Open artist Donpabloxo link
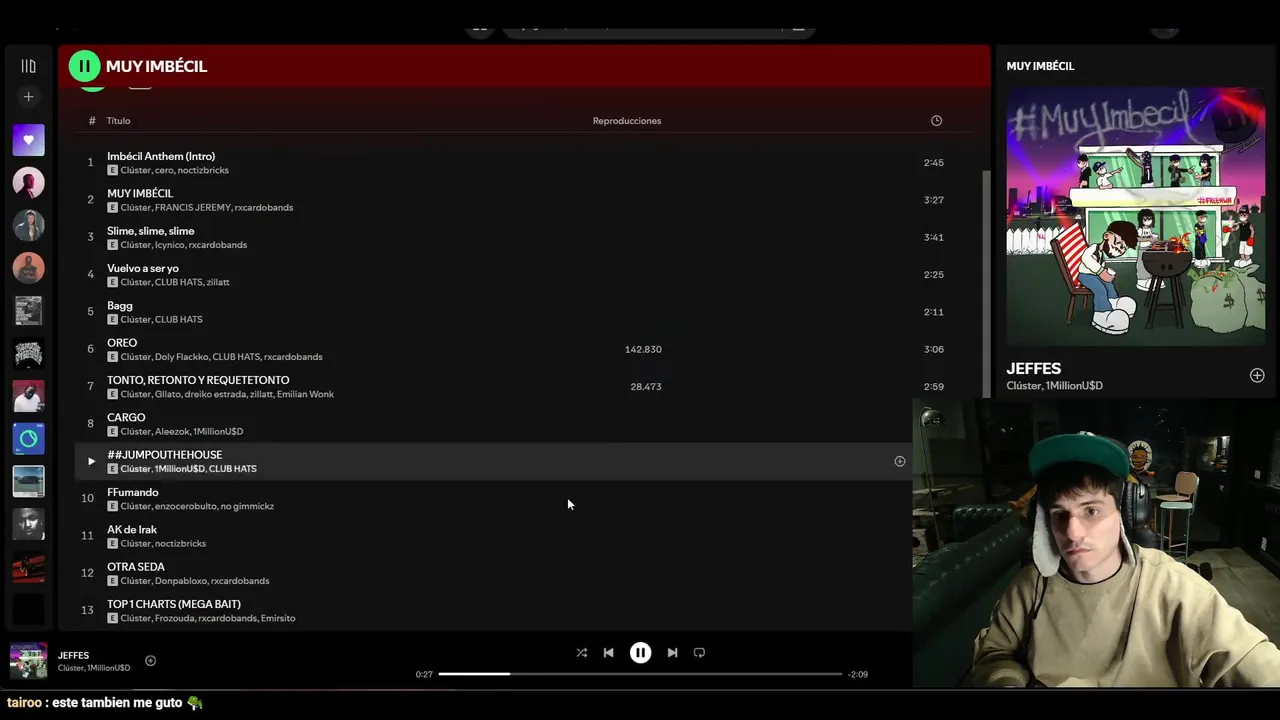Screen dimensions: 1280x720 click(x=180, y=581)
